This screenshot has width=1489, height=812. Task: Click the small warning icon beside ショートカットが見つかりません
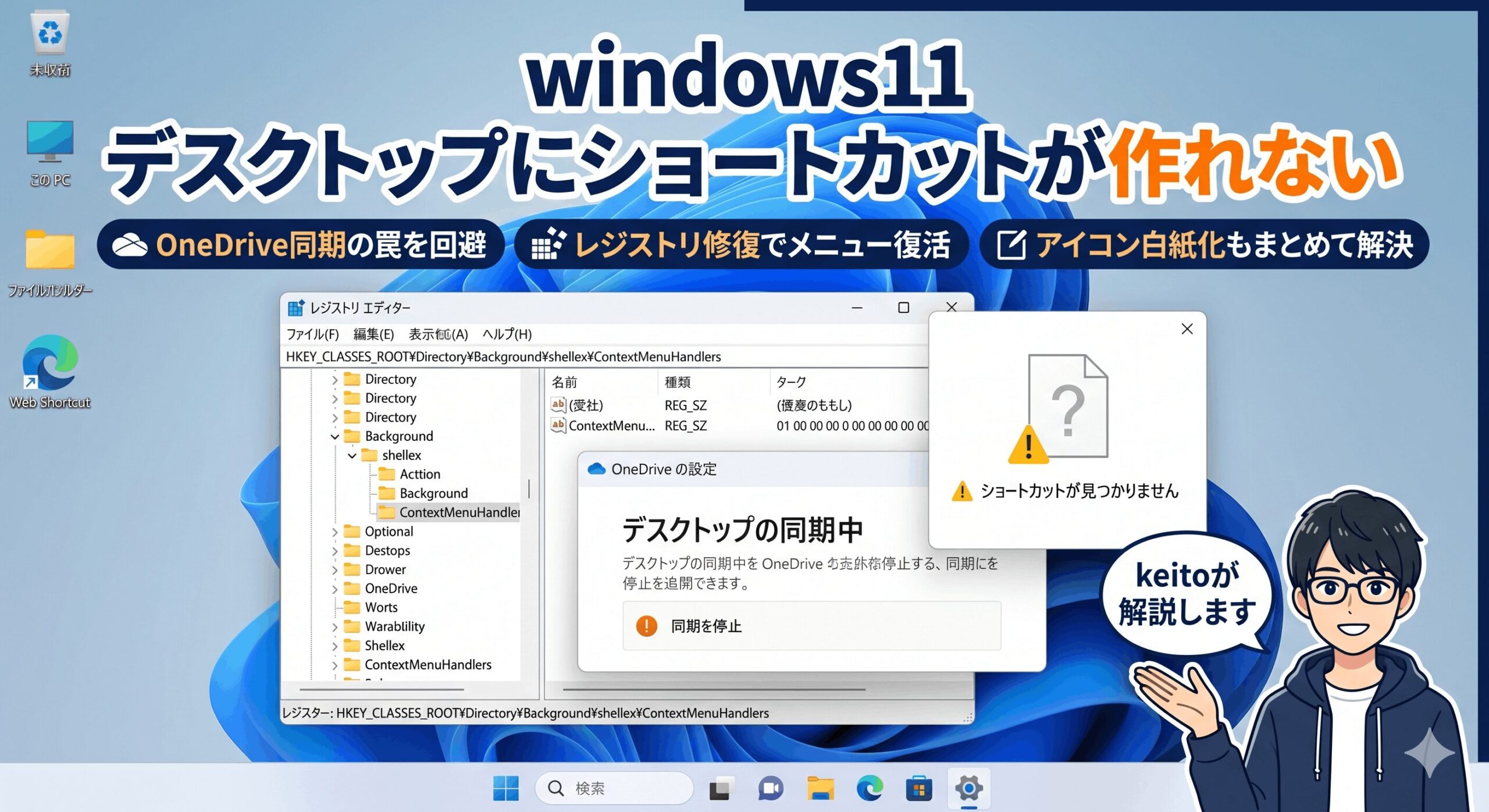[962, 491]
